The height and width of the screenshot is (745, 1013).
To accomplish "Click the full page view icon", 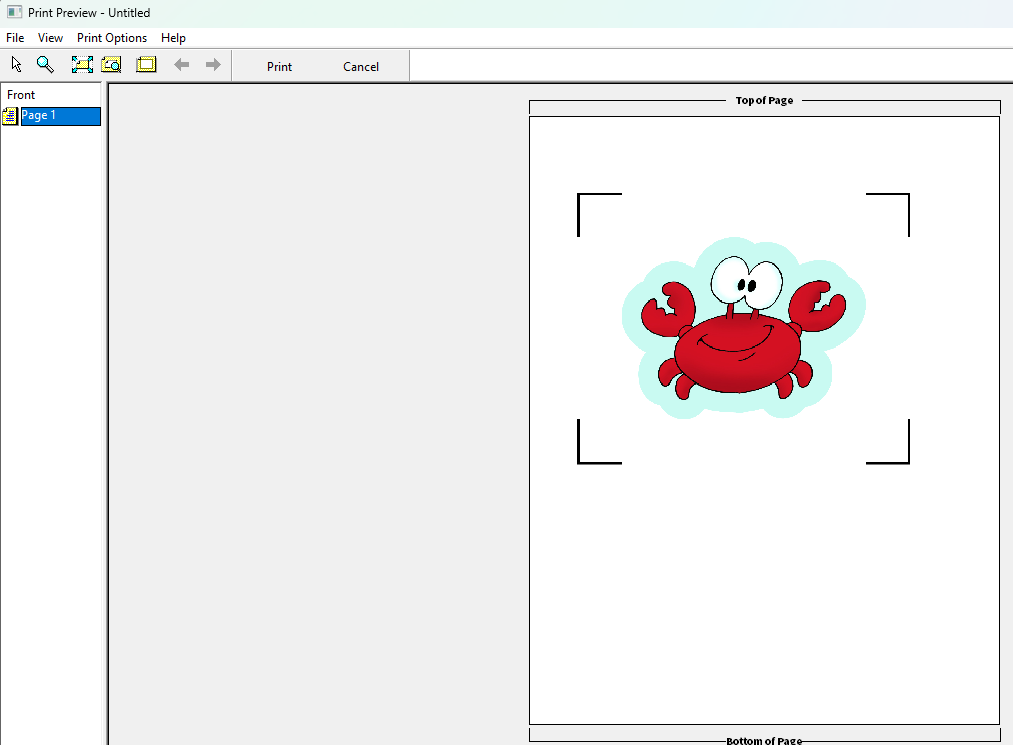I will pyautogui.click(x=146, y=65).
